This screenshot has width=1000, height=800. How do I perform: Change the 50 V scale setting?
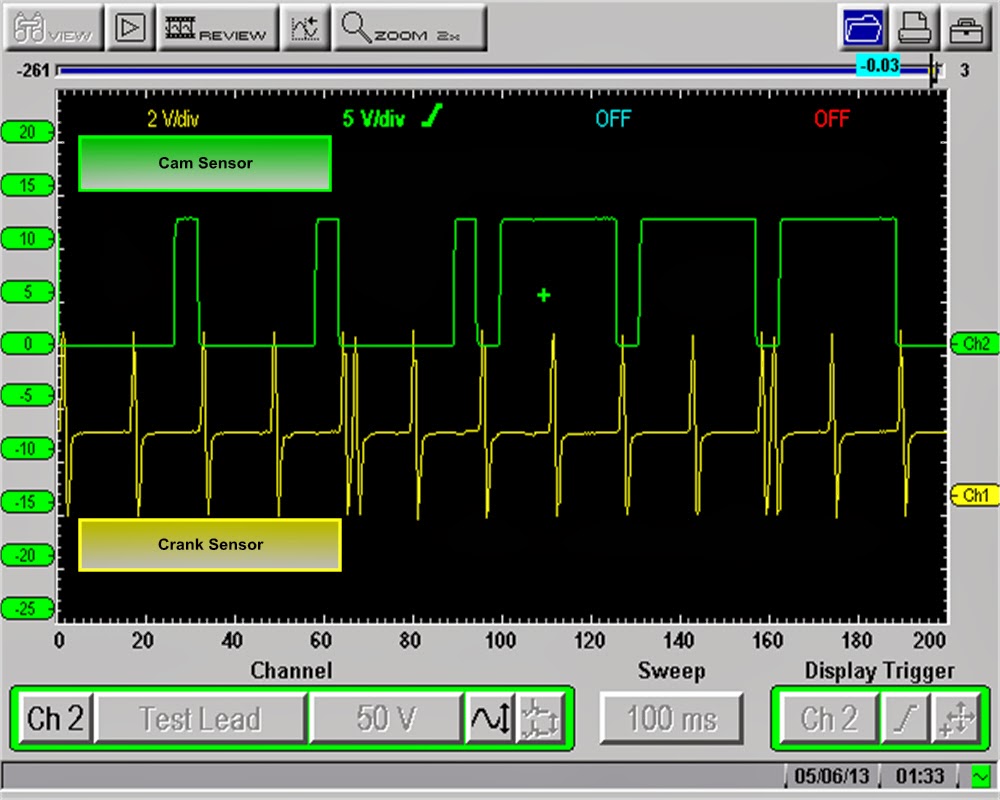385,716
